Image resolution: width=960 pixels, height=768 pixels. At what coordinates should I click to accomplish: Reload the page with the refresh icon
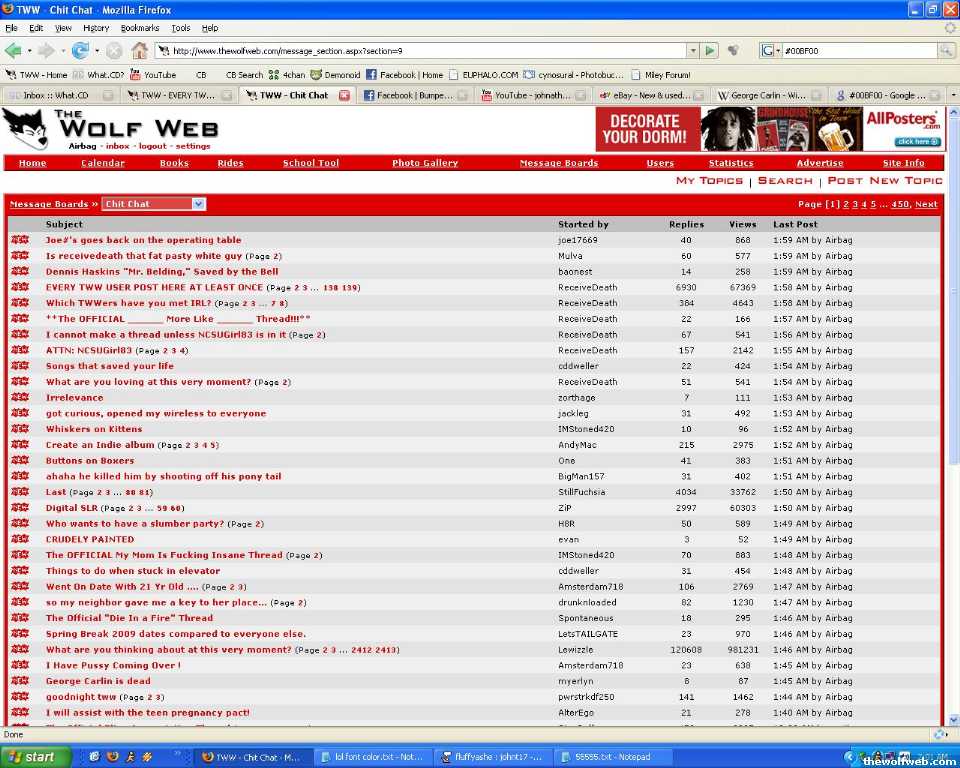tap(79, 50)
